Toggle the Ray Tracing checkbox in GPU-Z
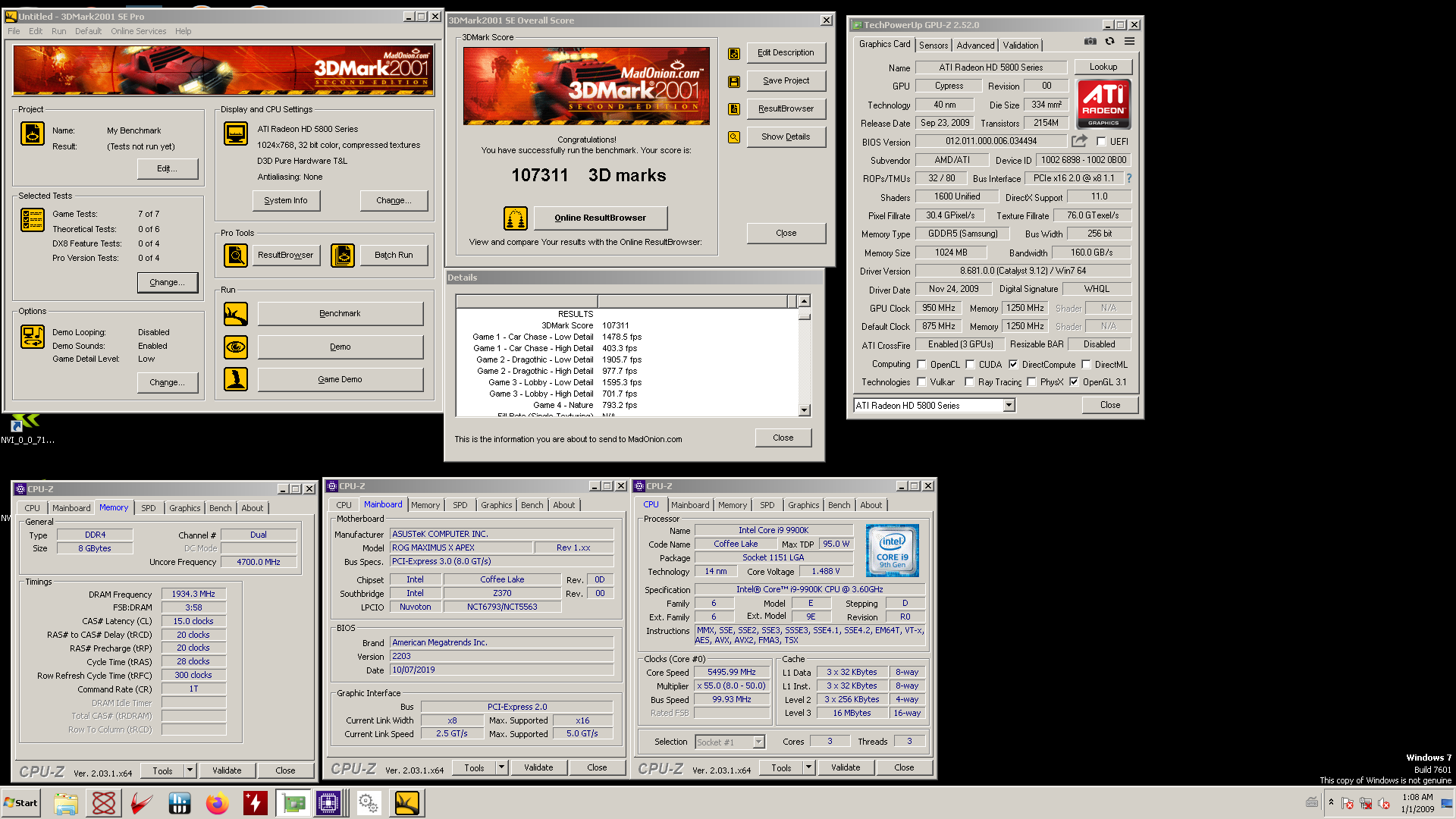This screenshot has width=1456, height=819. click(969, 382)
